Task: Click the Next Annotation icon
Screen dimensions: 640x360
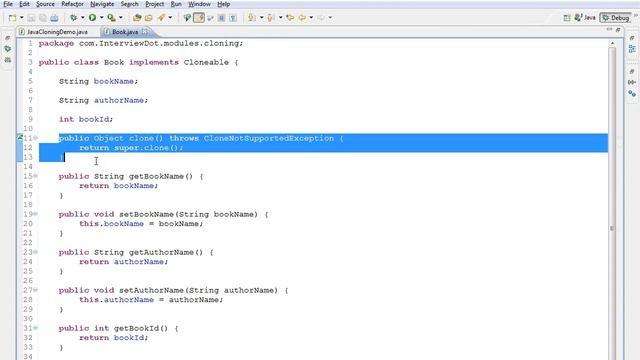Action: coord(252,18)
